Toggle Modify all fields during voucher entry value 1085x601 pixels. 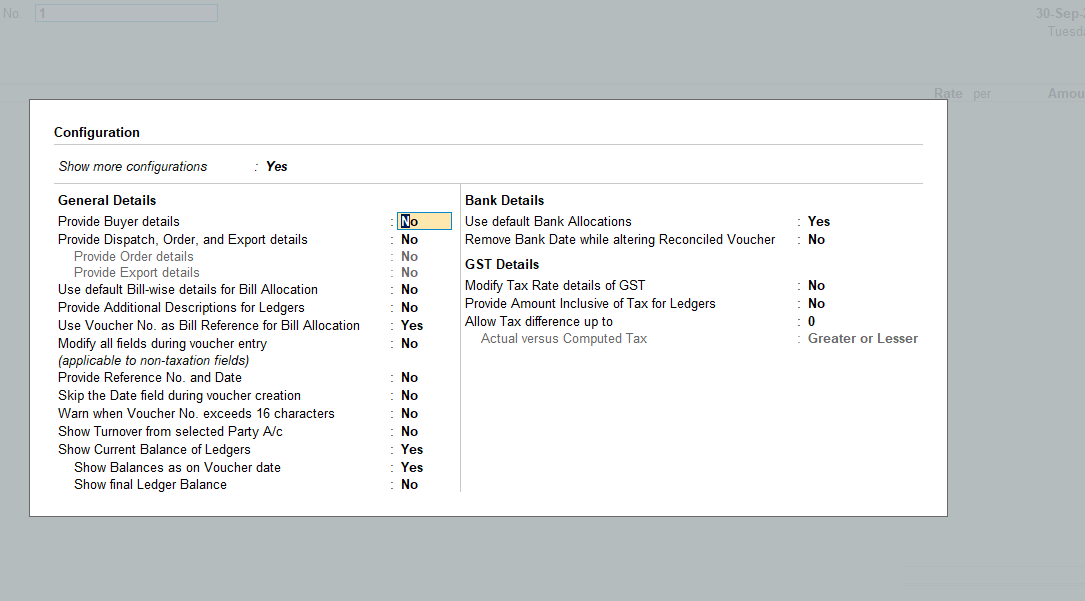(x=409, y=343)
